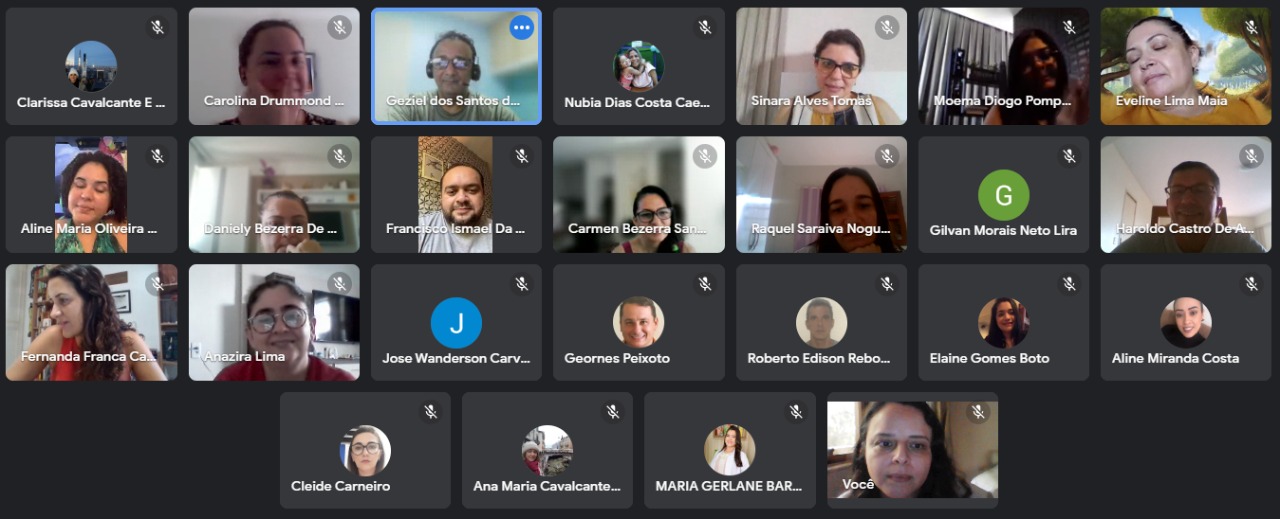Select your own video tile labeled Você

(912, 450)
